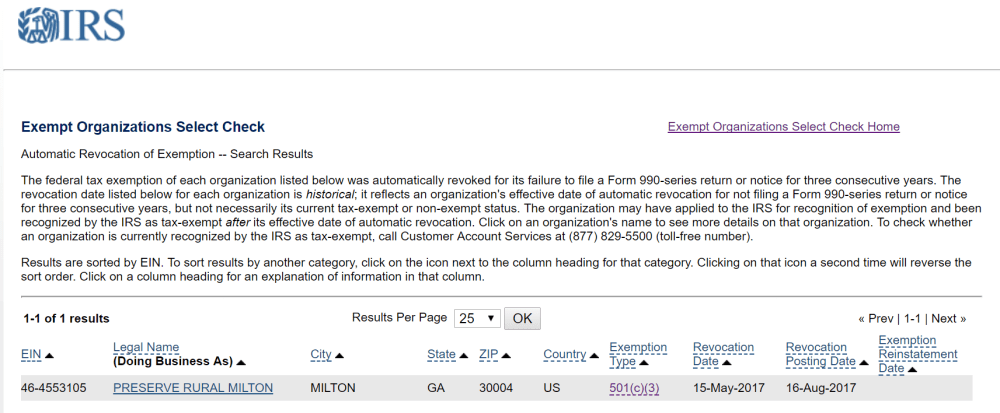Sort by Revocation Posting Date arrow icon
Image resolution: width=1000 pixels, height=413 pixels.
pyautogui.click(x=864, y=363)
